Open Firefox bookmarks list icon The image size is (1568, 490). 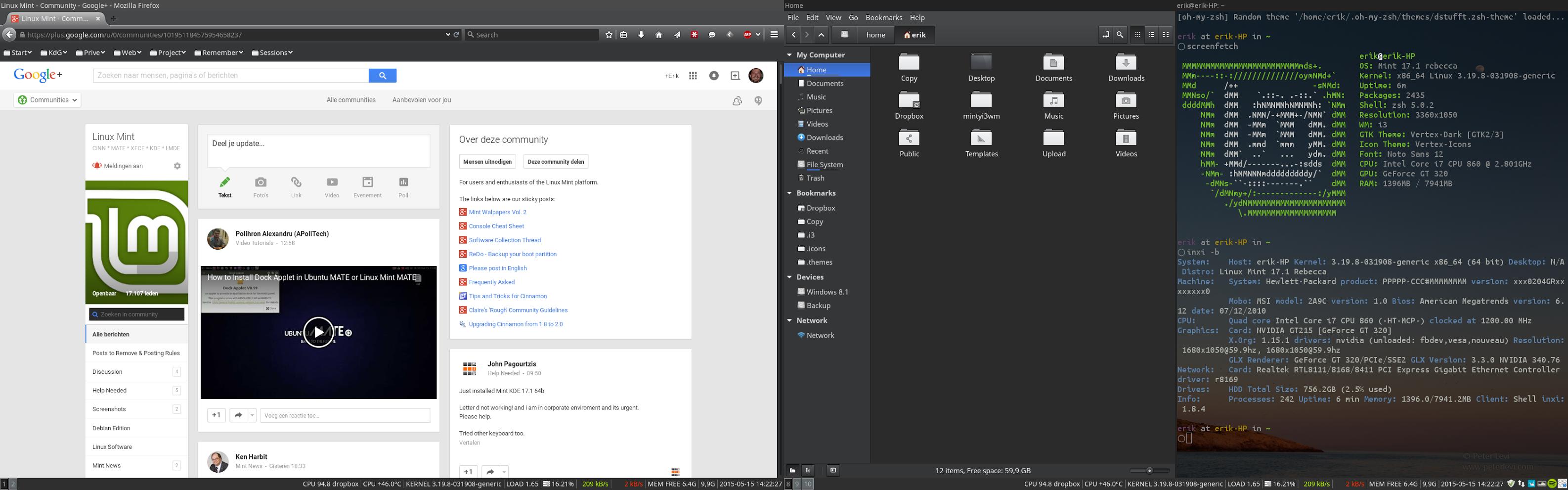pos(623,35)
